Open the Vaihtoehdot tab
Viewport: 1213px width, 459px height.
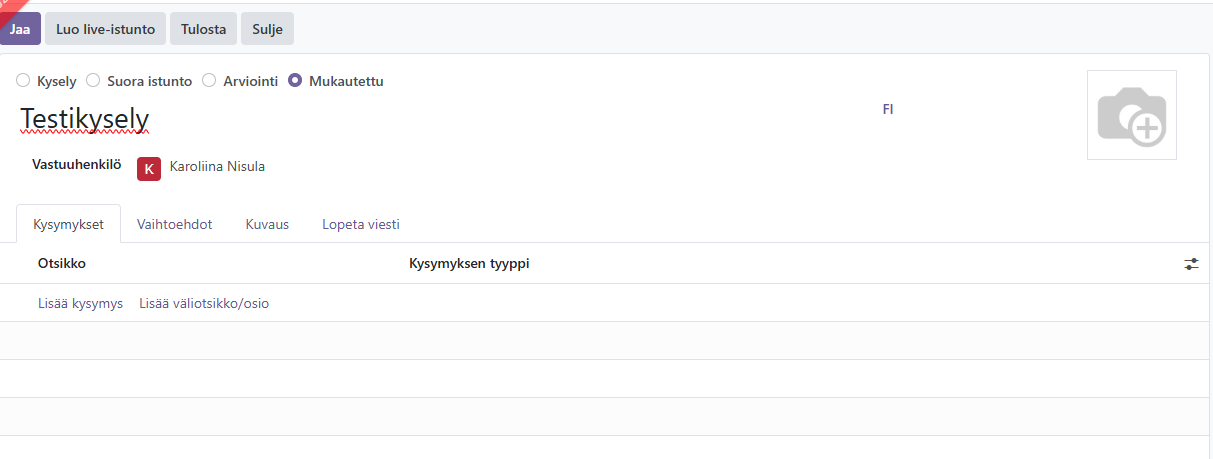(174, 224)
